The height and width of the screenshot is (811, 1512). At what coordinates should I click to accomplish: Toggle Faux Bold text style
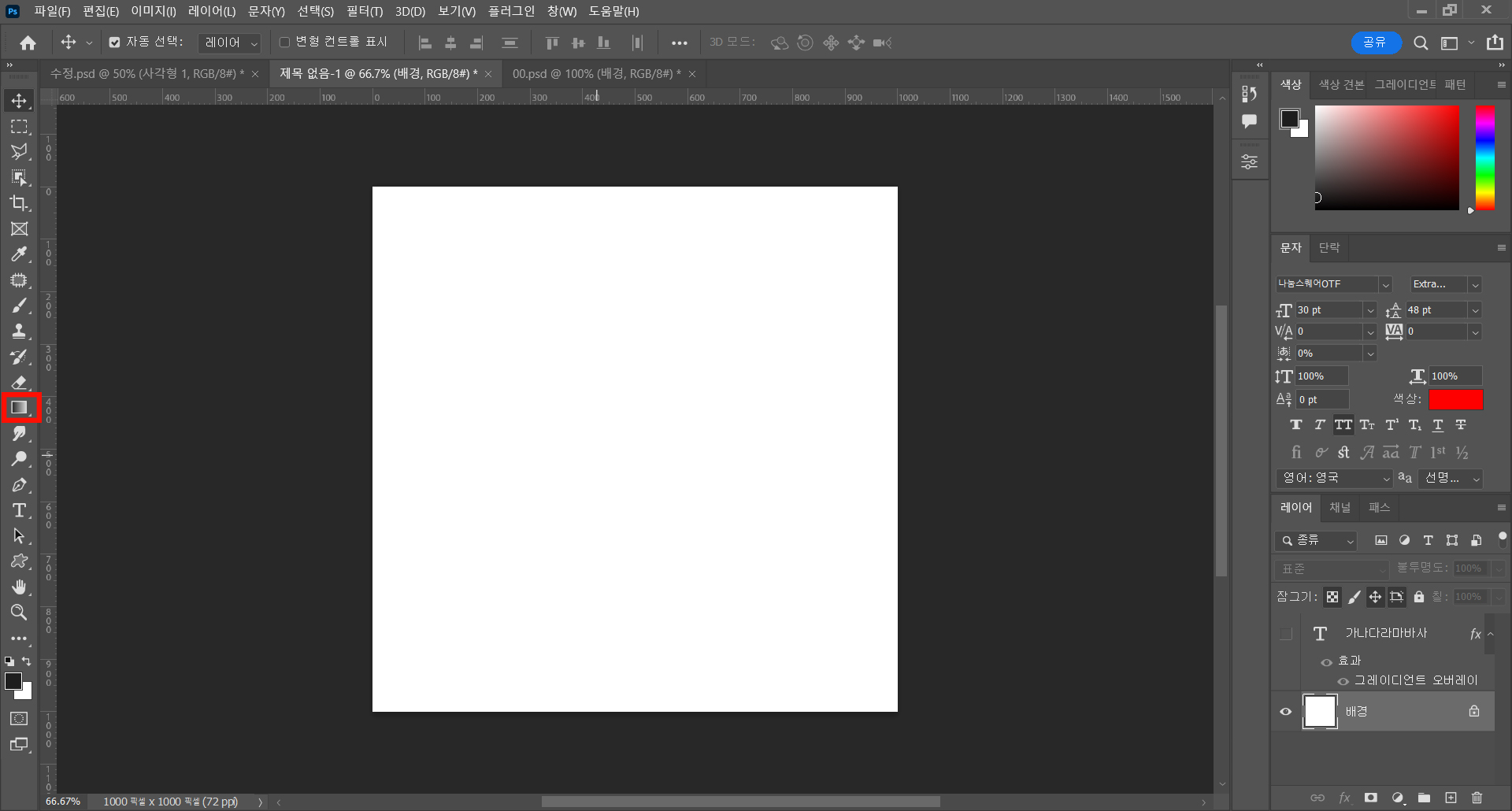click(1296, 425)
